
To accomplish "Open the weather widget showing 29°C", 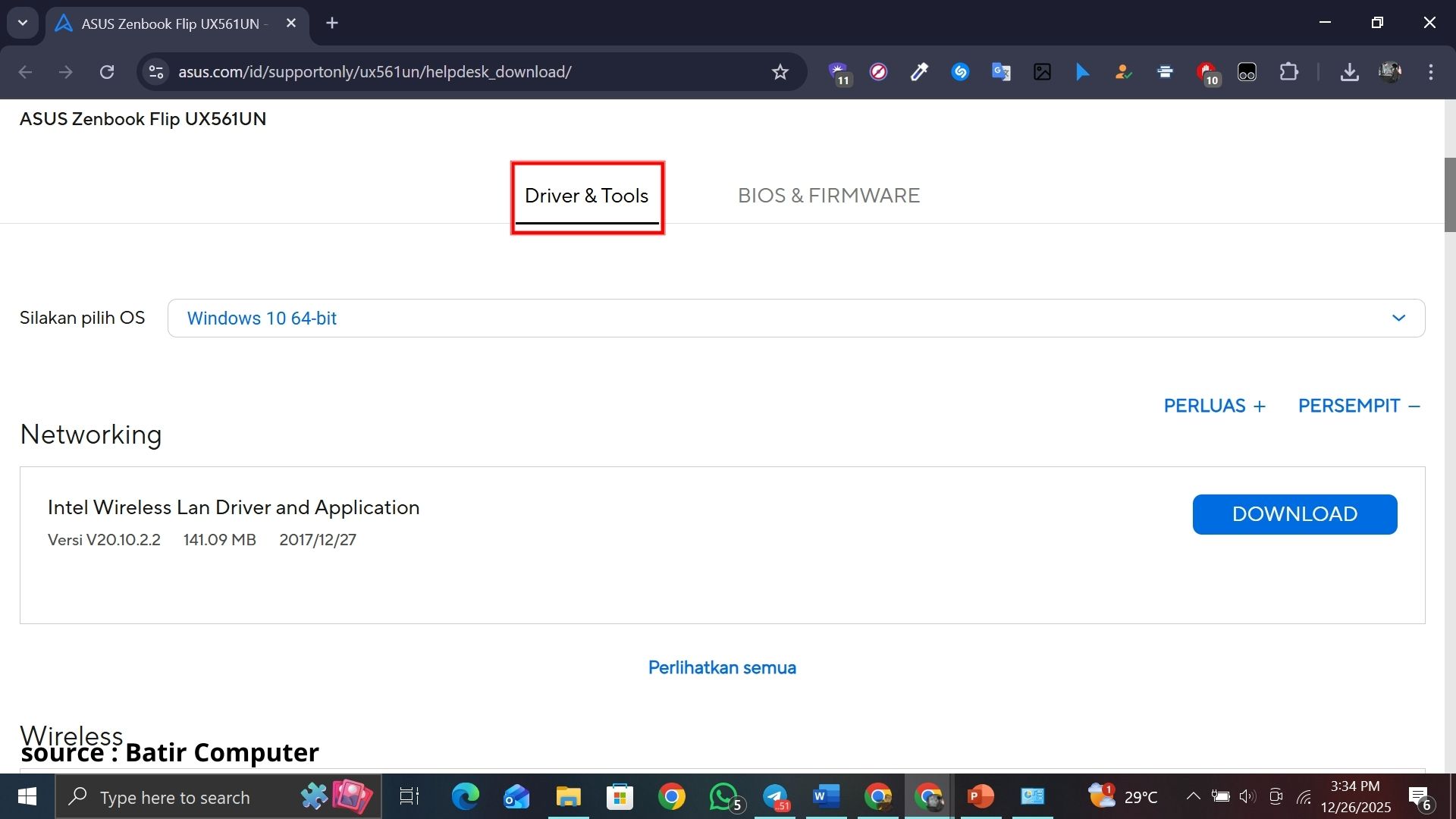I will (1122, 797).
